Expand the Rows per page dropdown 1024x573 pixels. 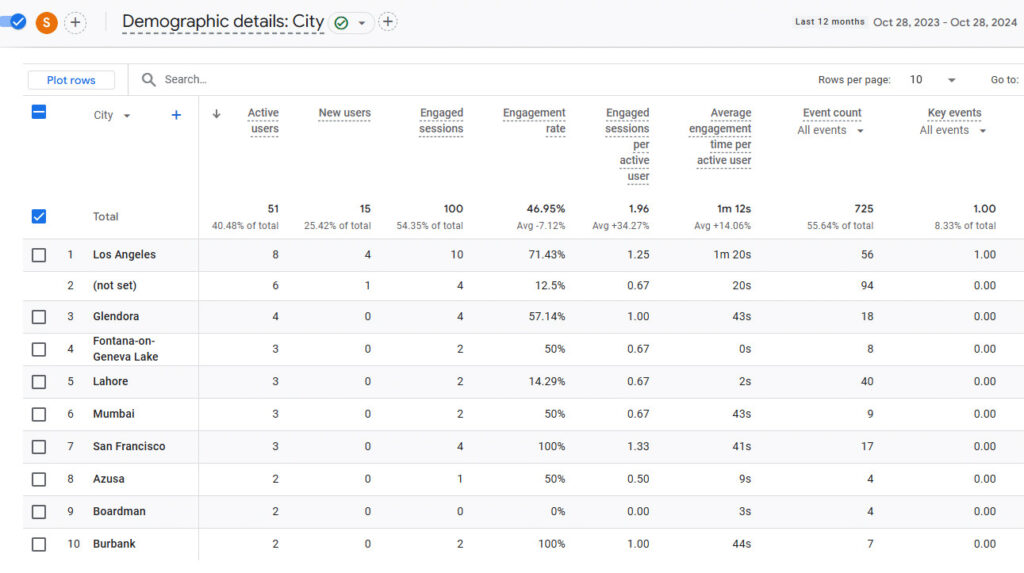pyautogui.click(x=931, y=80)
